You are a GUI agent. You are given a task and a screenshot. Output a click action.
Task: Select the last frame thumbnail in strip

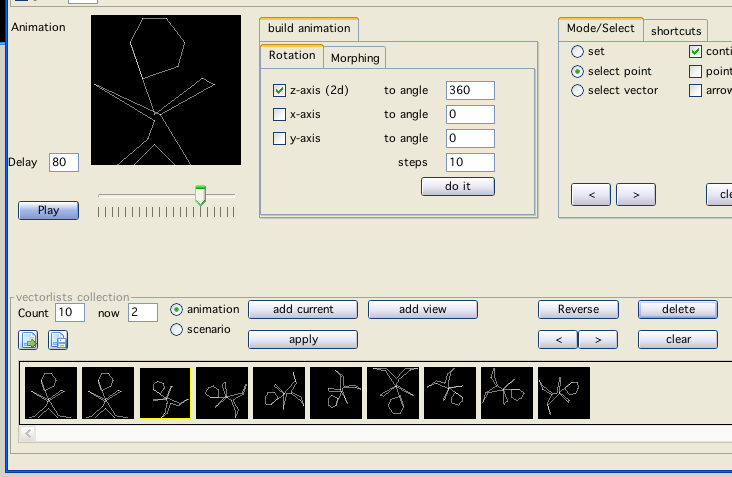pyautogui.click(x=564, y=393)
